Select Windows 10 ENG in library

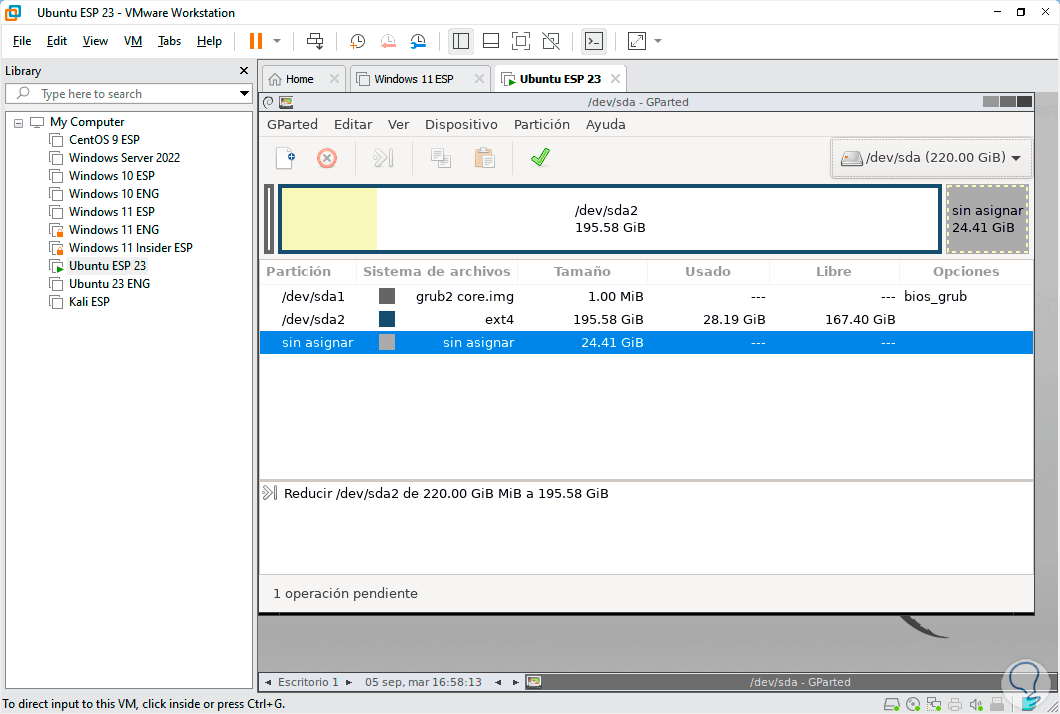tap(114, 194)
